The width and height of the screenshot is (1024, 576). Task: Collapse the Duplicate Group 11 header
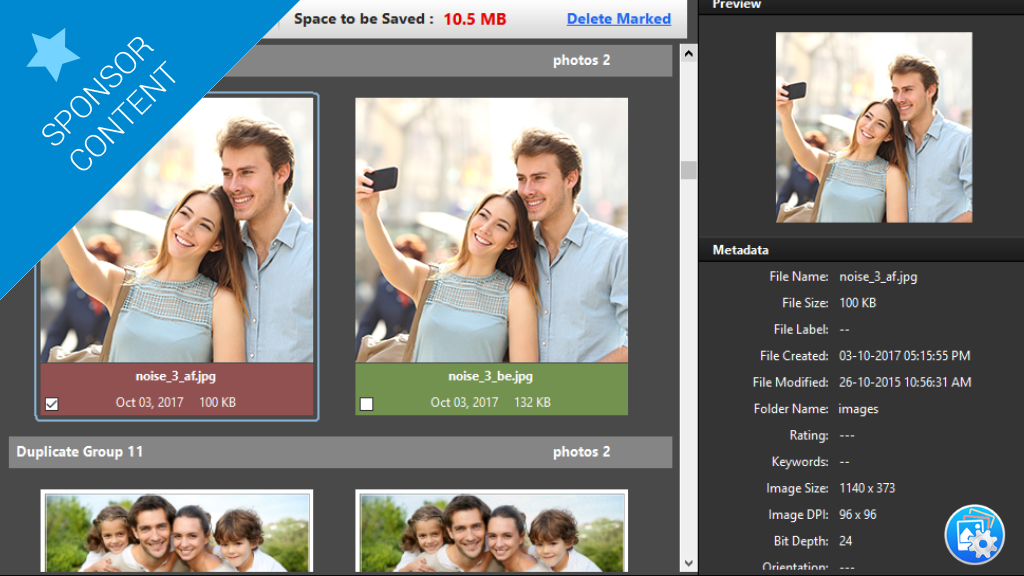[x=80, y=452]
